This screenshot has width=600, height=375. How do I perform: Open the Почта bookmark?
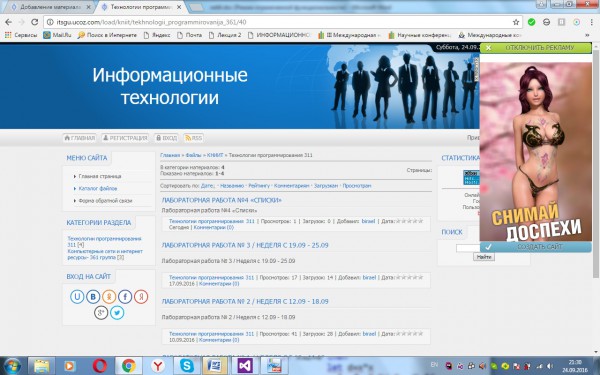pos(189,35)
